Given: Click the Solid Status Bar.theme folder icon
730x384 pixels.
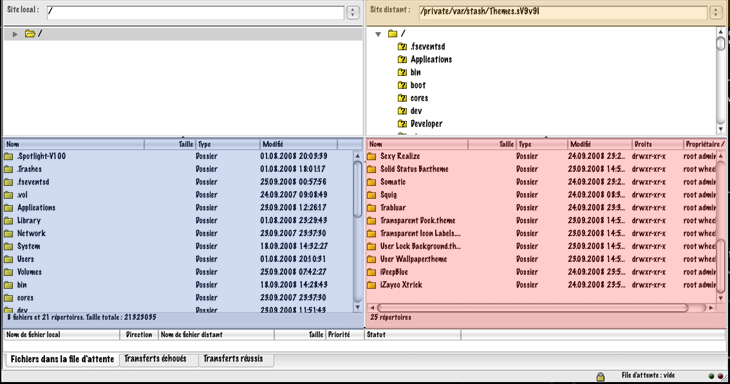Looking at the screenshot, I should click(x=372, y=169).
